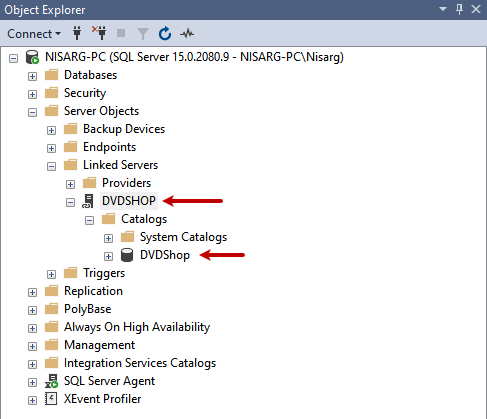Toggle the Auto Hide pin button
This screenshot has width=487, height=419.
coord(459,9)
